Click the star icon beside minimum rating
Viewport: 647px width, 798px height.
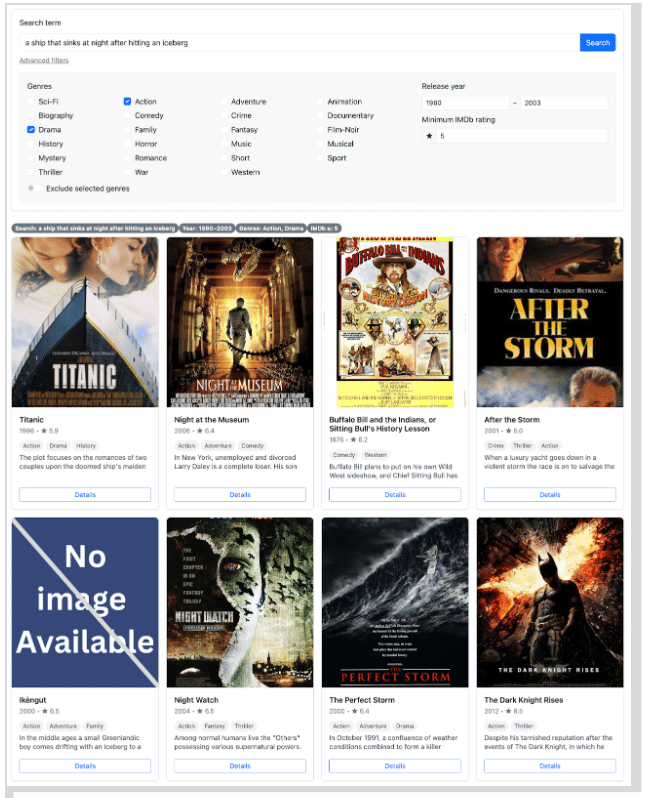coord(429,135)
